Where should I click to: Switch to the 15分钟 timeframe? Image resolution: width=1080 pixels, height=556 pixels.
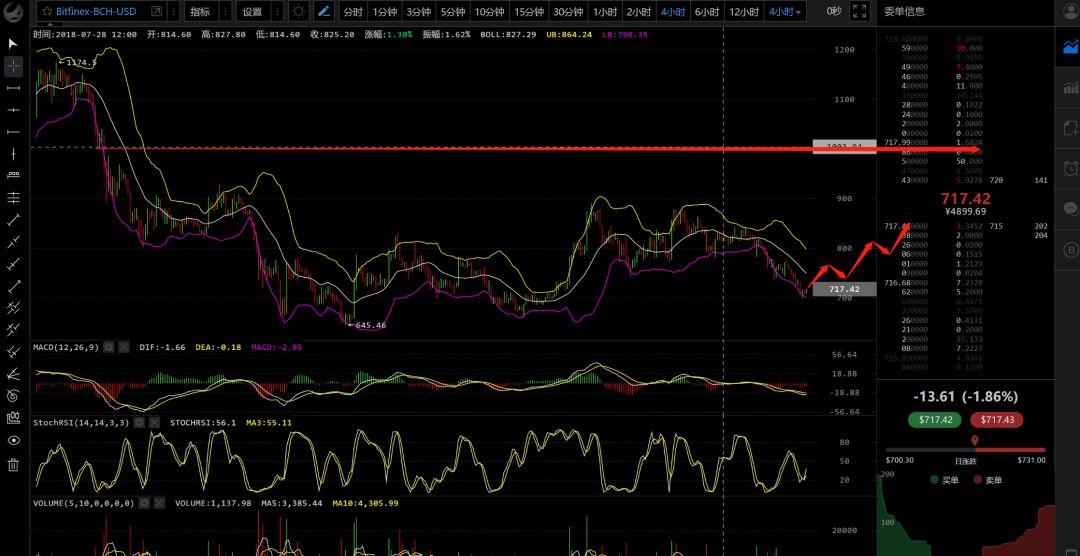pyautogui.click(x=527, y=12)
